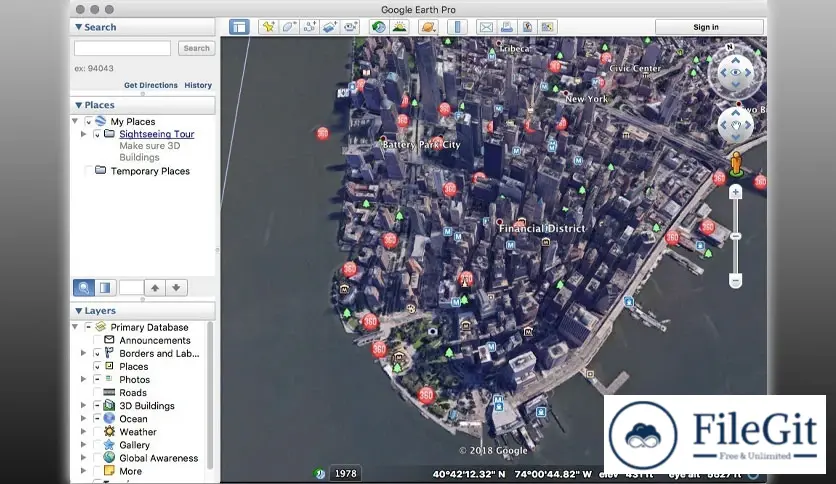The height and width of the screenshot is (484, 836).
Task: Toggle the sidebar visibility toolbar button
Action: tap(239, 27)
